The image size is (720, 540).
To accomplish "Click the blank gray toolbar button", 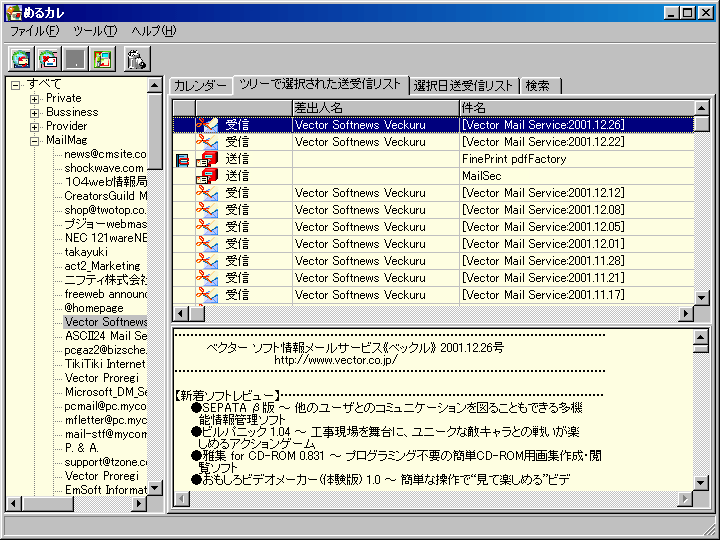I will 75,59.
